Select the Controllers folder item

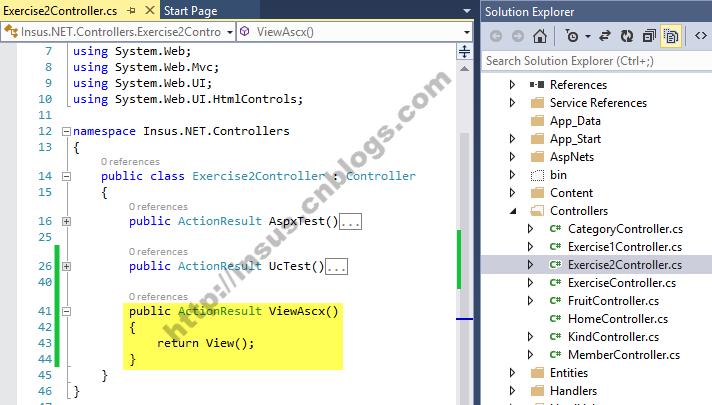coord(579,211)
